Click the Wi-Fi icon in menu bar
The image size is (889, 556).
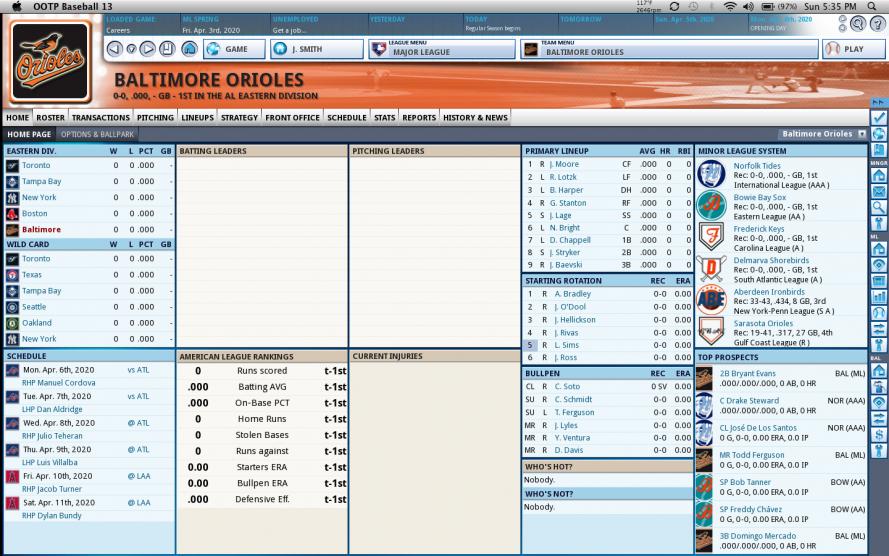click(x=730, y=6)
